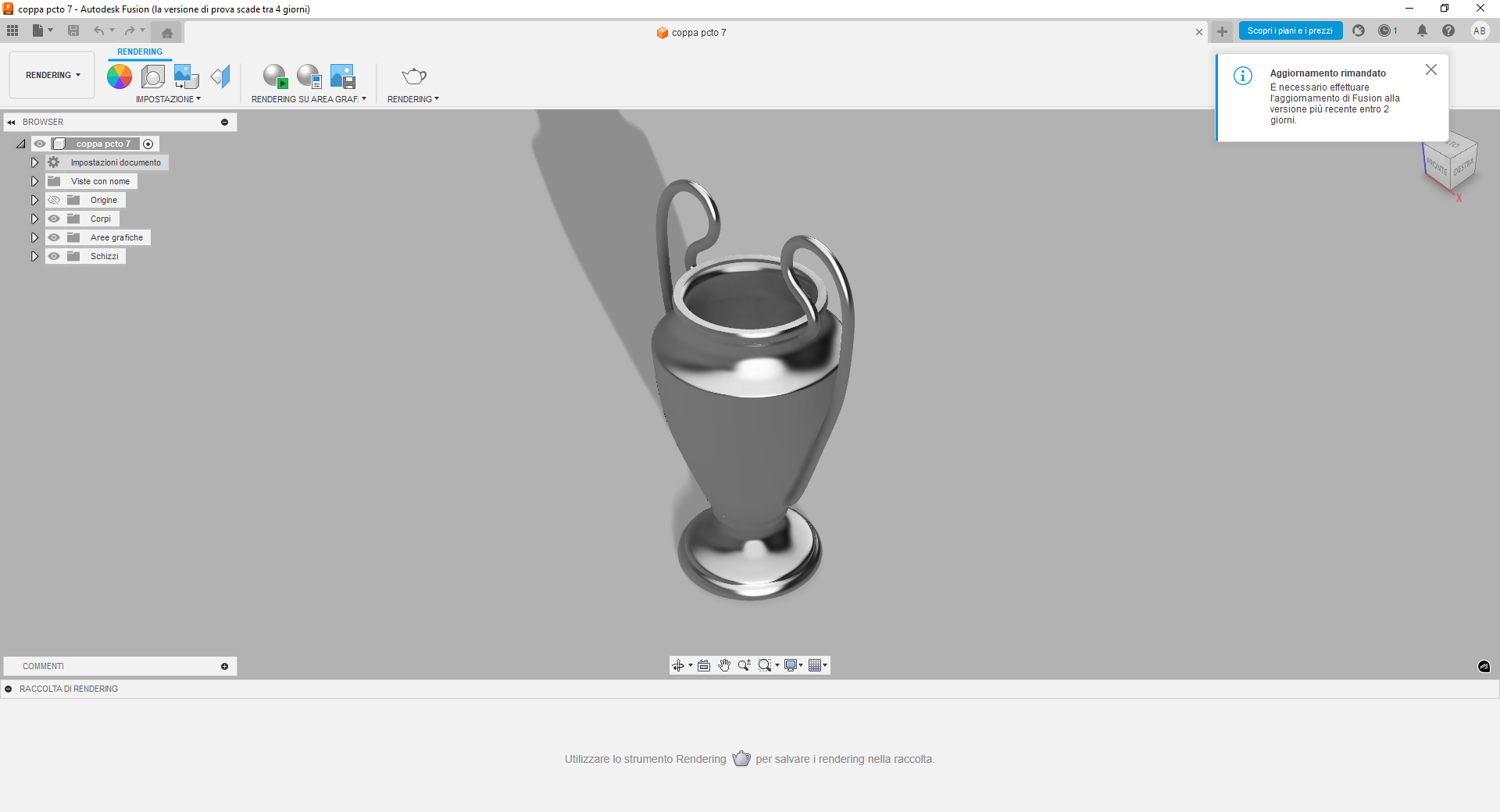Open in-canvas render settings icon
Image resolution: width=1500 pixels, height=812 pixels.
[x=309, y=76]
